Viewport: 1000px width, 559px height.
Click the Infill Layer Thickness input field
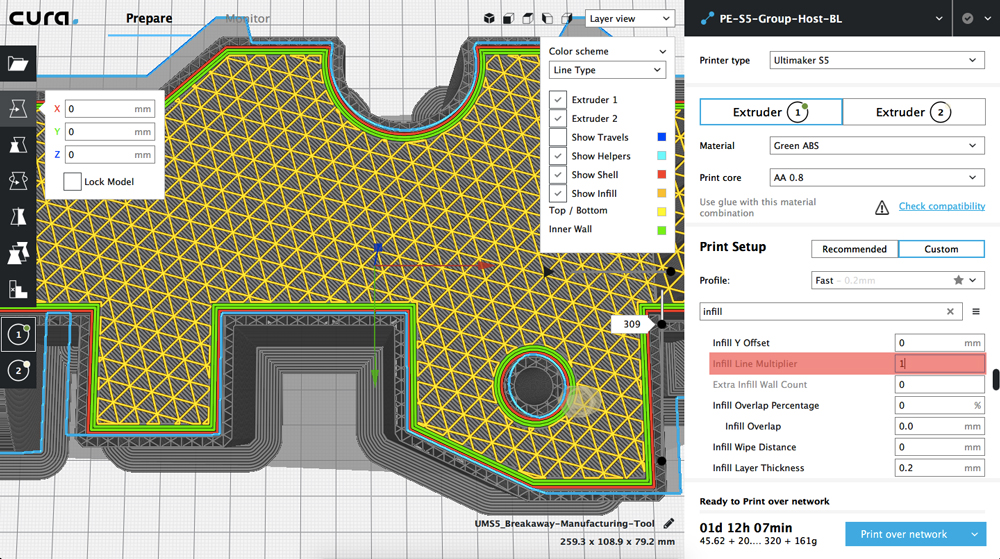(x=939, y=468)
